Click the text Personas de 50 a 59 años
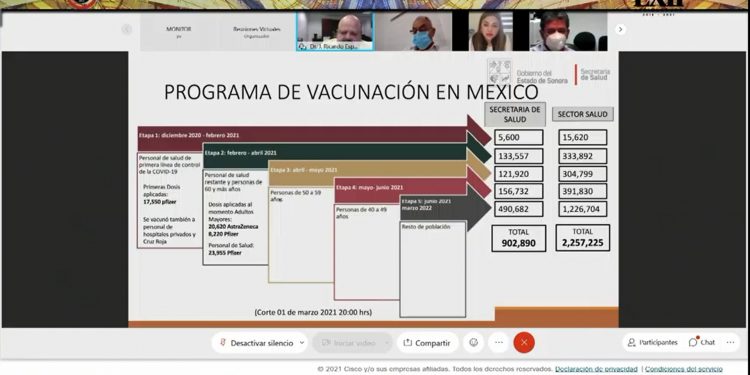The height and width of the screenshot is (375, 750). pyautogui.click(x=295, y=196)
